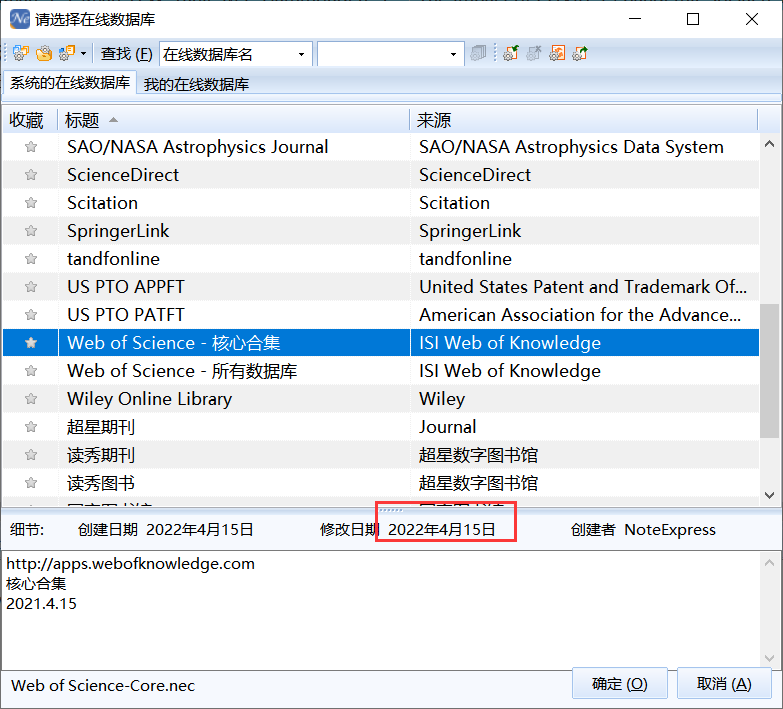Screen dimensions: 783x709
Task: Click the http://apps.webofknowledge.com description text
Action: click(x=130, y=563)
